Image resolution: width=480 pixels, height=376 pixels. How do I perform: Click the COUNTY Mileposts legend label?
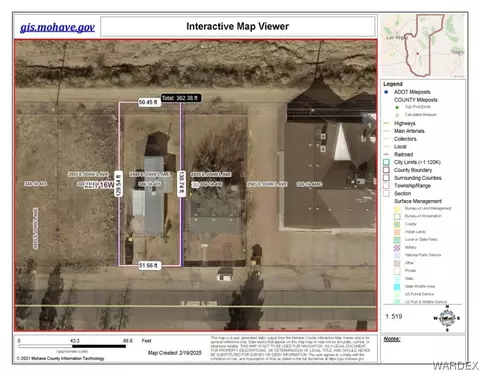[x=416, y=100]
